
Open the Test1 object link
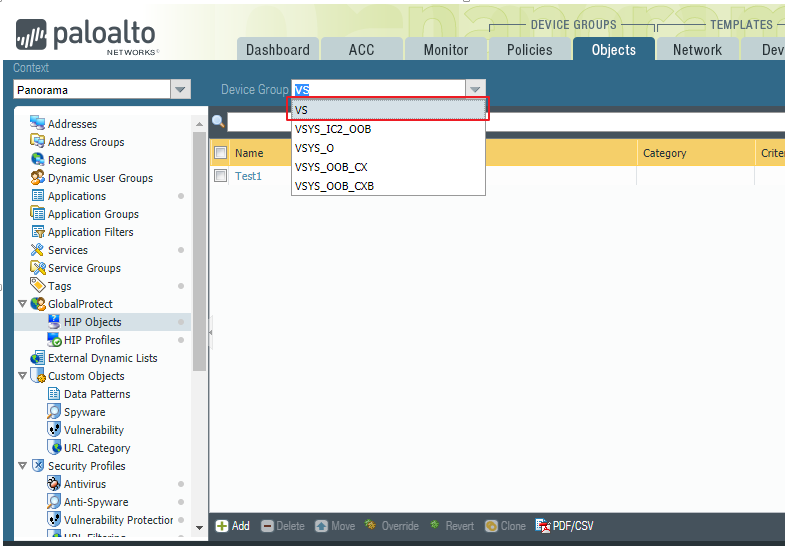coord(248,176)
